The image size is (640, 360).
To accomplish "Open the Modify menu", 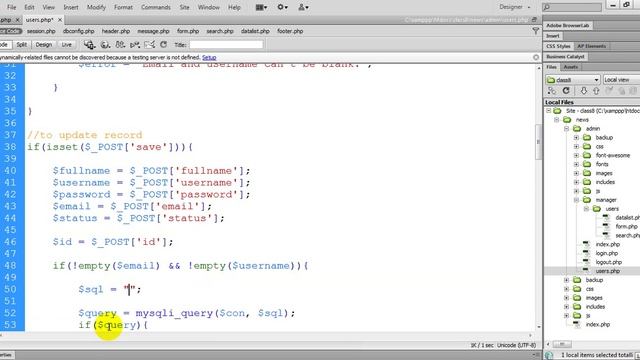I will (x=96, y=7).
